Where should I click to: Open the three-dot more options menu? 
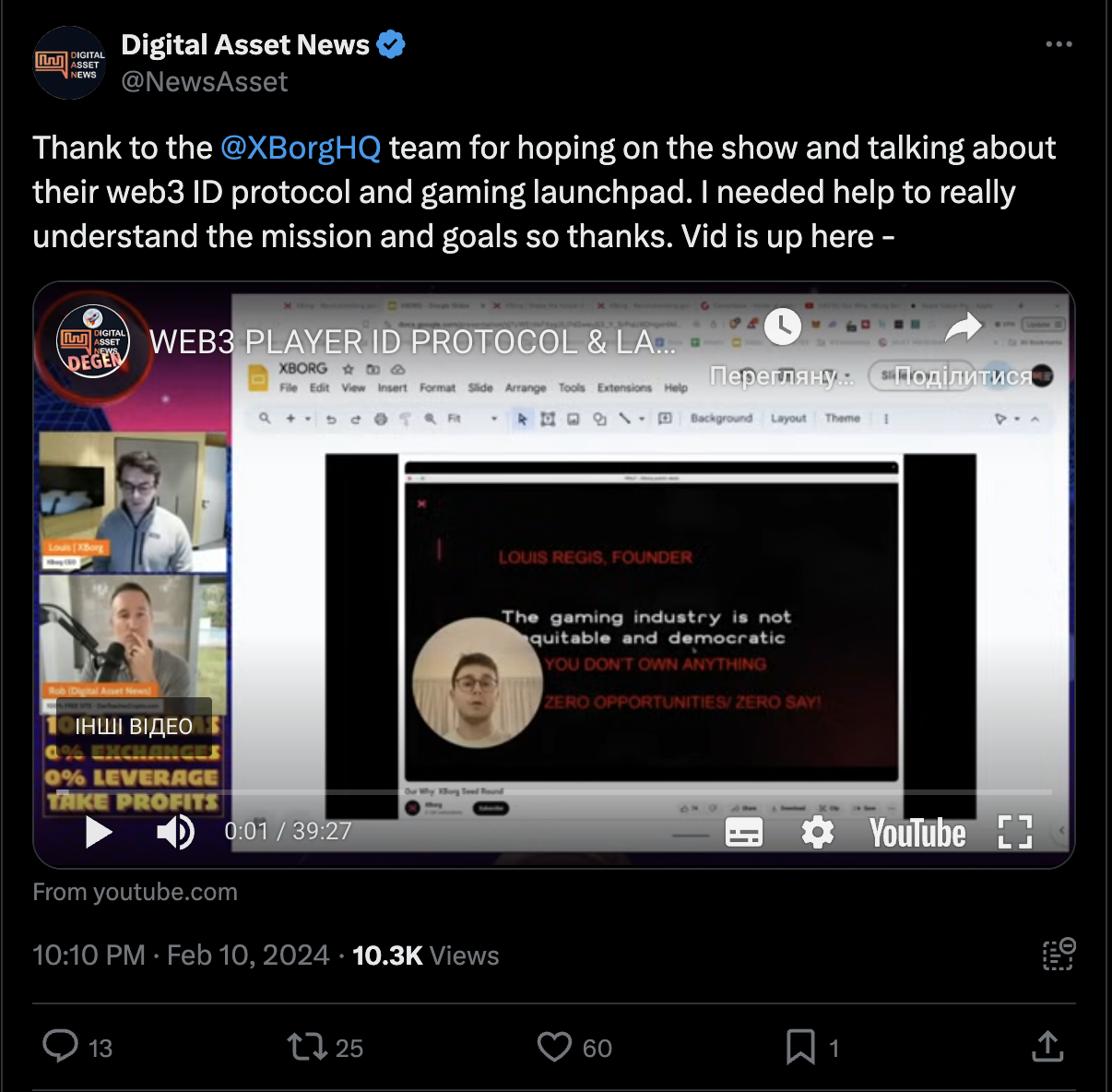[1059, 44]
